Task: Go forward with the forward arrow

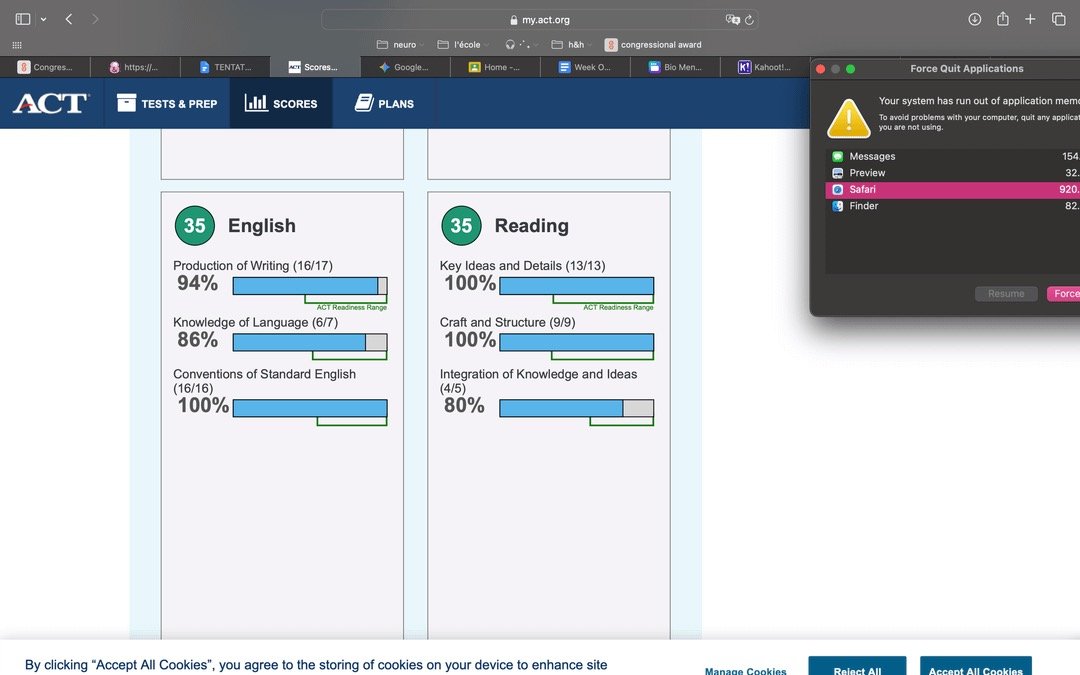Action: pos(95,19)
